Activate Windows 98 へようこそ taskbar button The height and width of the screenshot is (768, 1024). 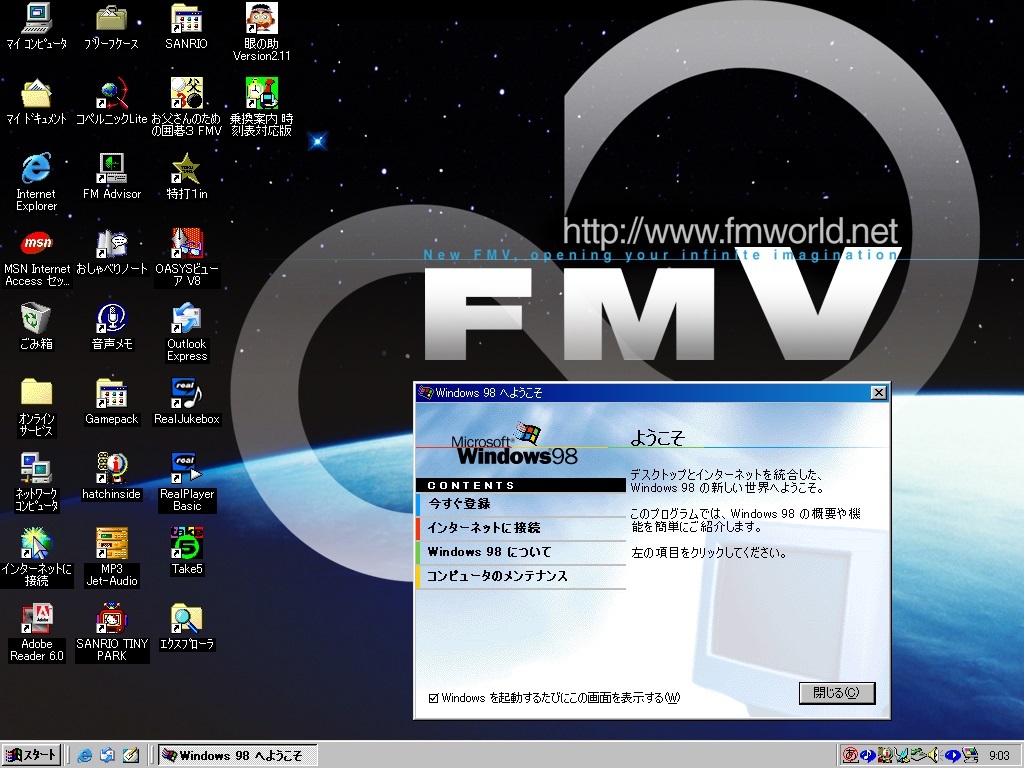click(x=238, y=756)
